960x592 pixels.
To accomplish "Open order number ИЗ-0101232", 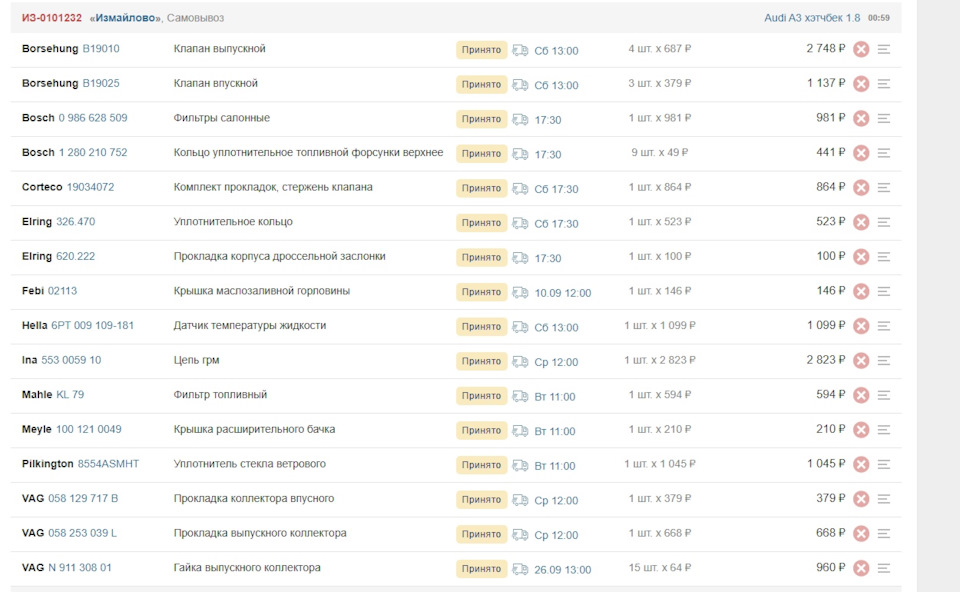I will [52, 18].
